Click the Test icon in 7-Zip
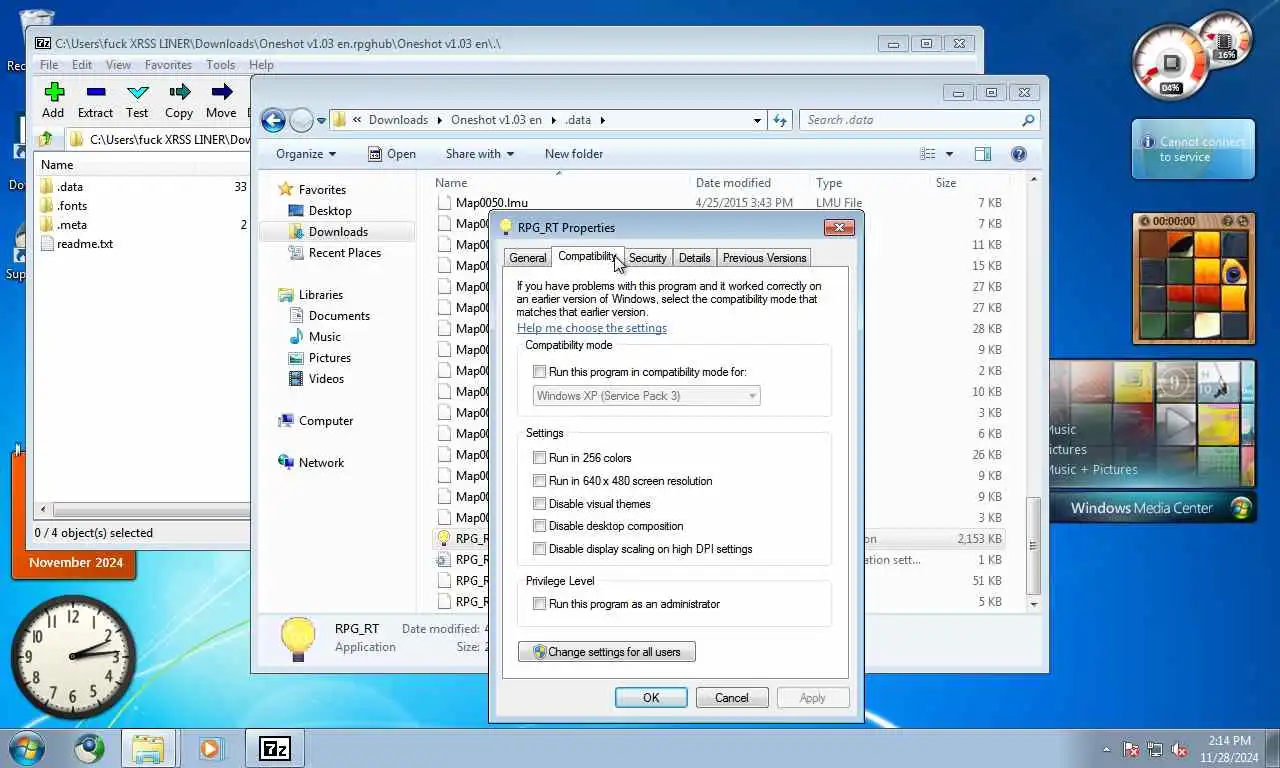The height and width of the screenshot is (768, 1280). pos(138,92)
